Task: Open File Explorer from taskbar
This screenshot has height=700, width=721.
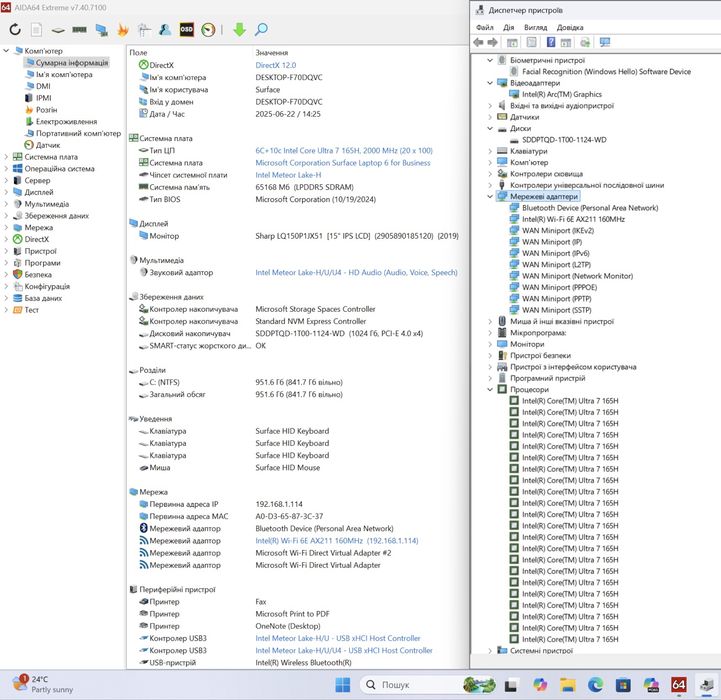Action: [x=568, y=685]
